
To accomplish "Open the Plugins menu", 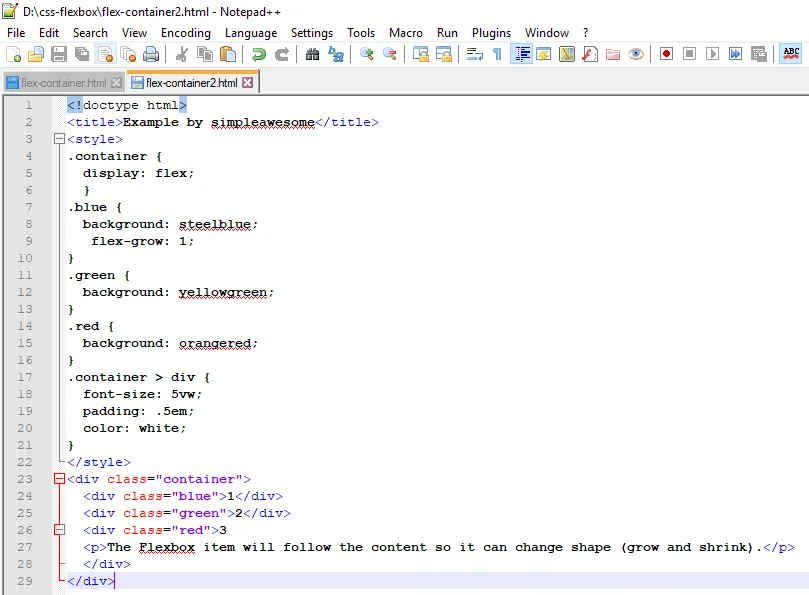I will point(491,33).
